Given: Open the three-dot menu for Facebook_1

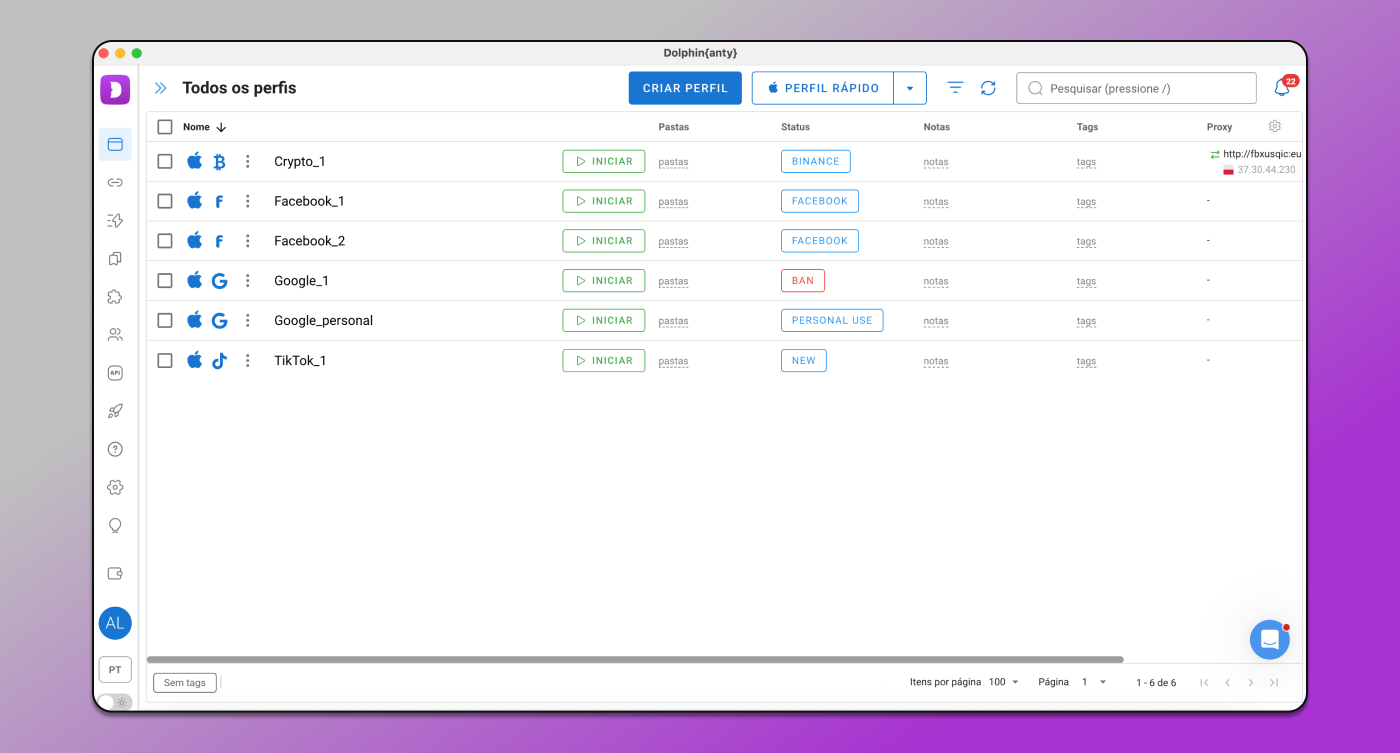Looking at the screenshot, I should (x=248, y=201).
